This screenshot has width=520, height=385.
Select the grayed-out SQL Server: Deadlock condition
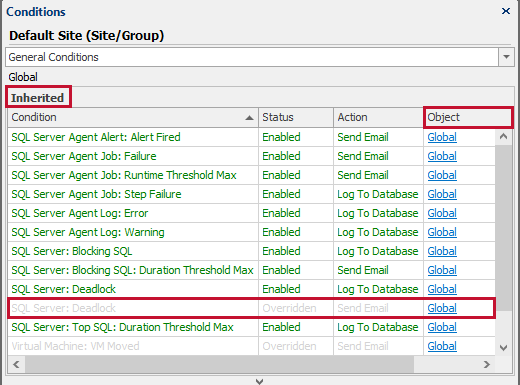pyautogui.click(x=63, y=308)
